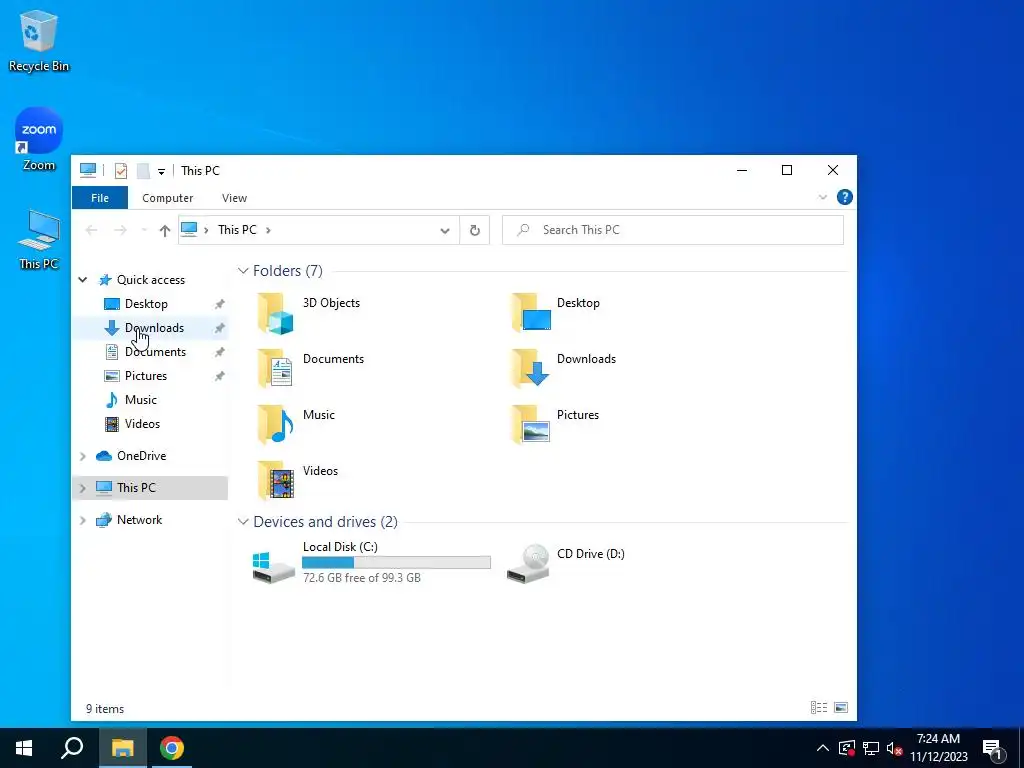Viewport: 1024px width, 768px height.
Task: Click the Local Disk (C:) capacity bar
Action: 396,562
